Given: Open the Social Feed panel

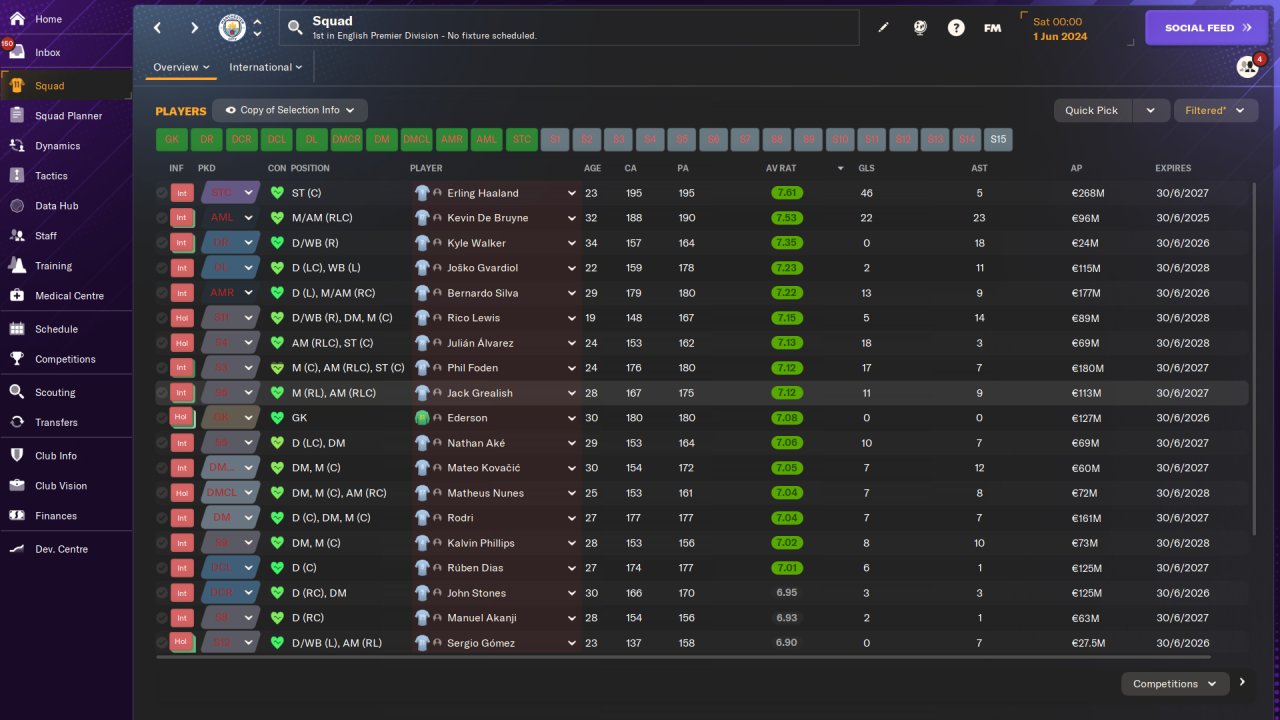Looking at the screenshot, I should tap(1208, 28).
